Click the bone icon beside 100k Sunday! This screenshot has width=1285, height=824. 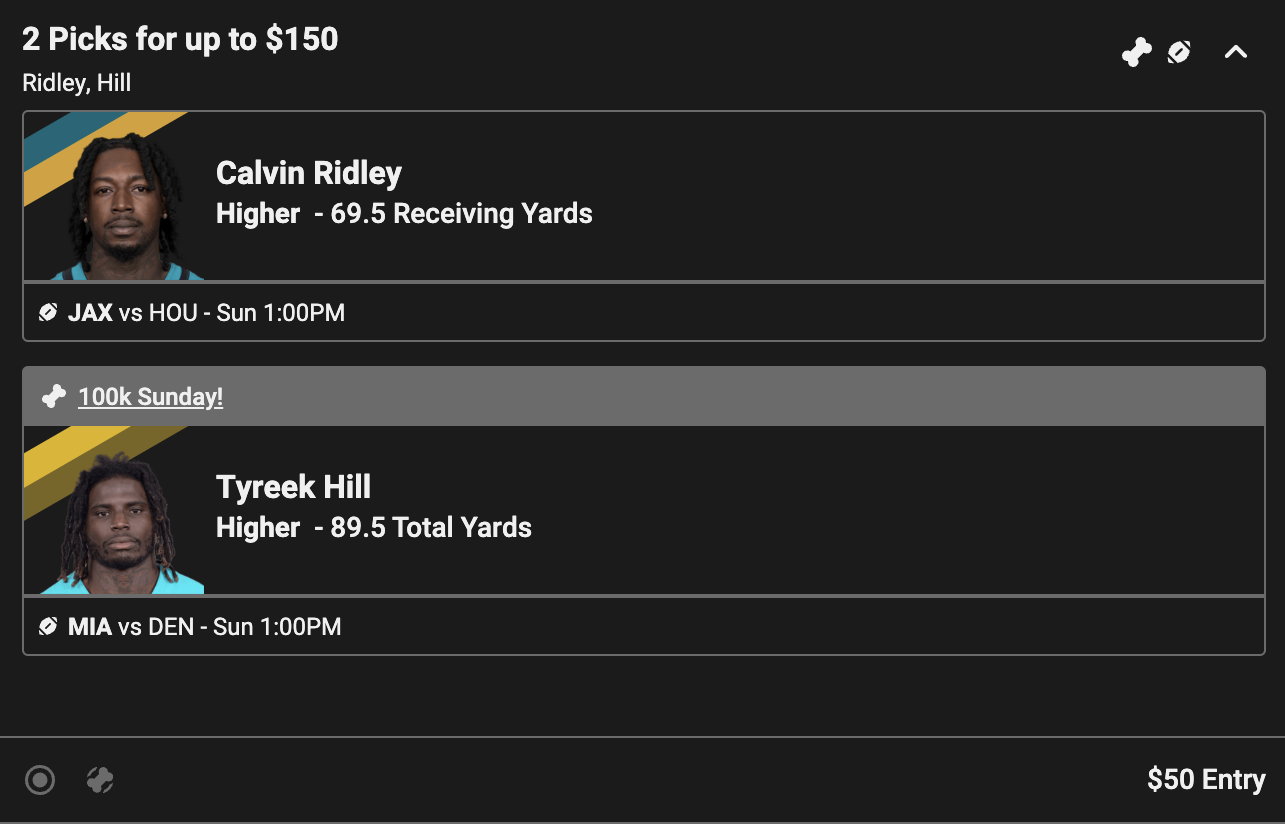53,397
